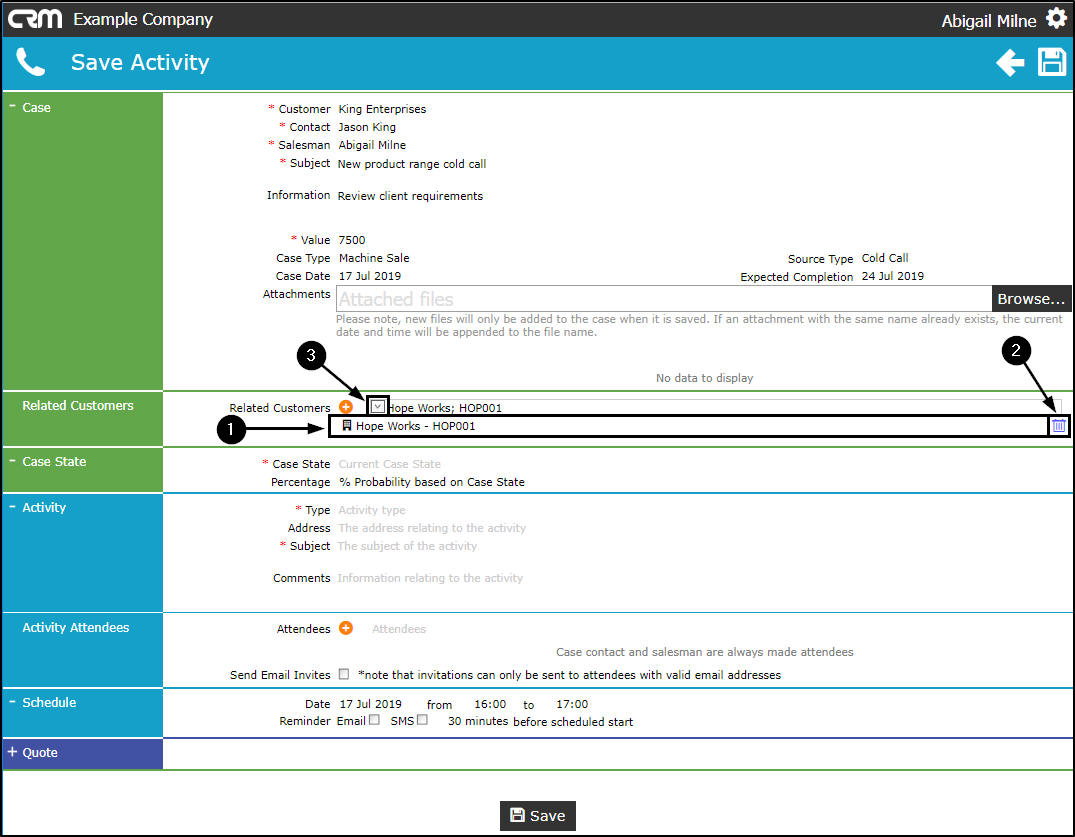Click the Percentage probability field
Screen dimensions: 1075x837
tap(432, 482)
